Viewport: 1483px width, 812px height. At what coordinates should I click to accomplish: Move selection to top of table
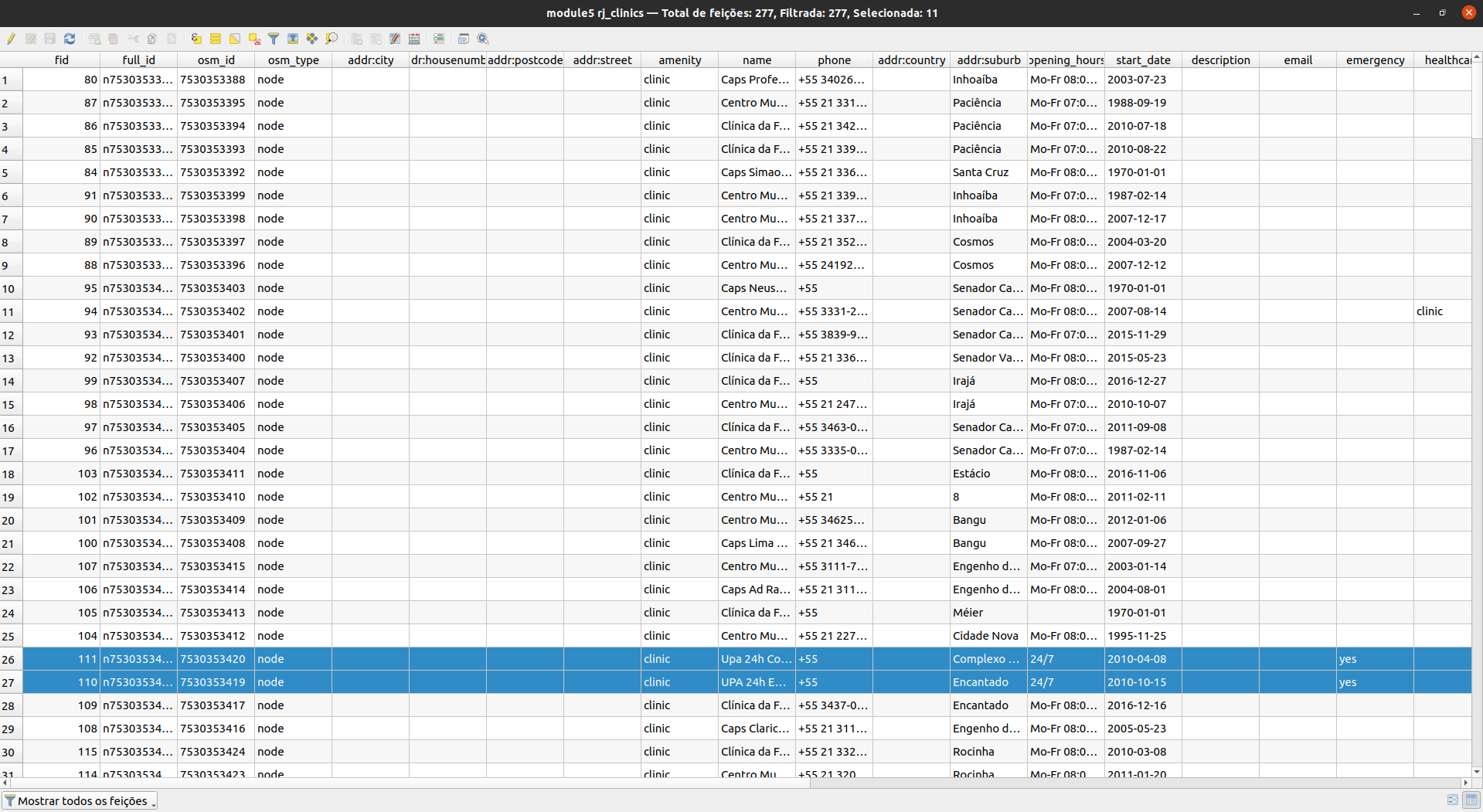click(293, 39)
